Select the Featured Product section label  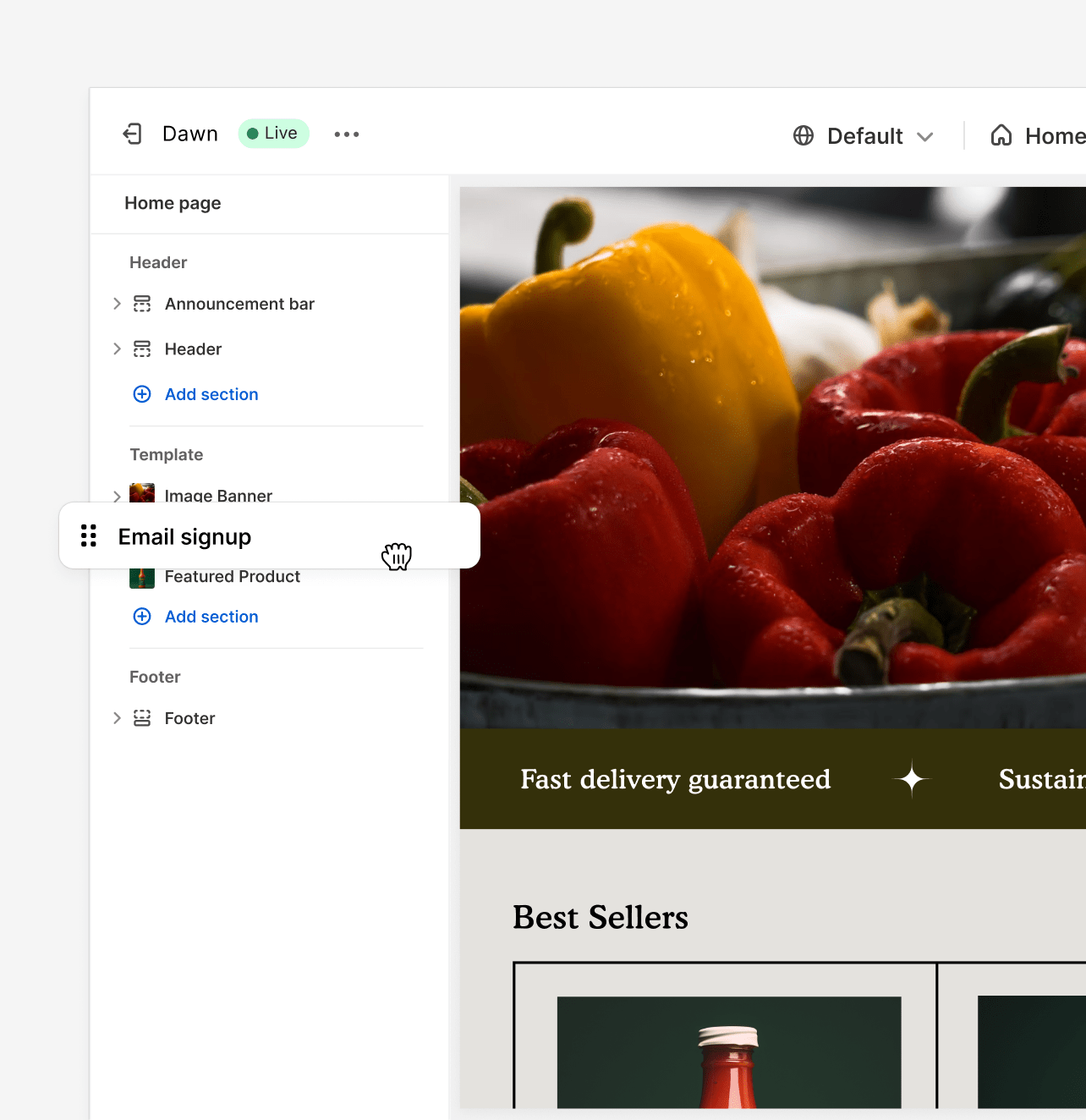tap(233, 577)
